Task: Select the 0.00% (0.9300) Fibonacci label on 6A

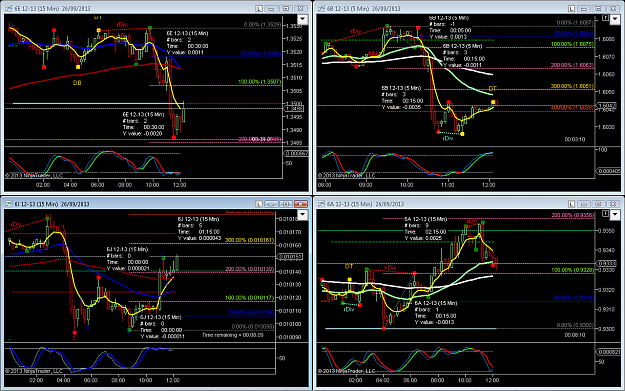Action: [x=575, y=325]
